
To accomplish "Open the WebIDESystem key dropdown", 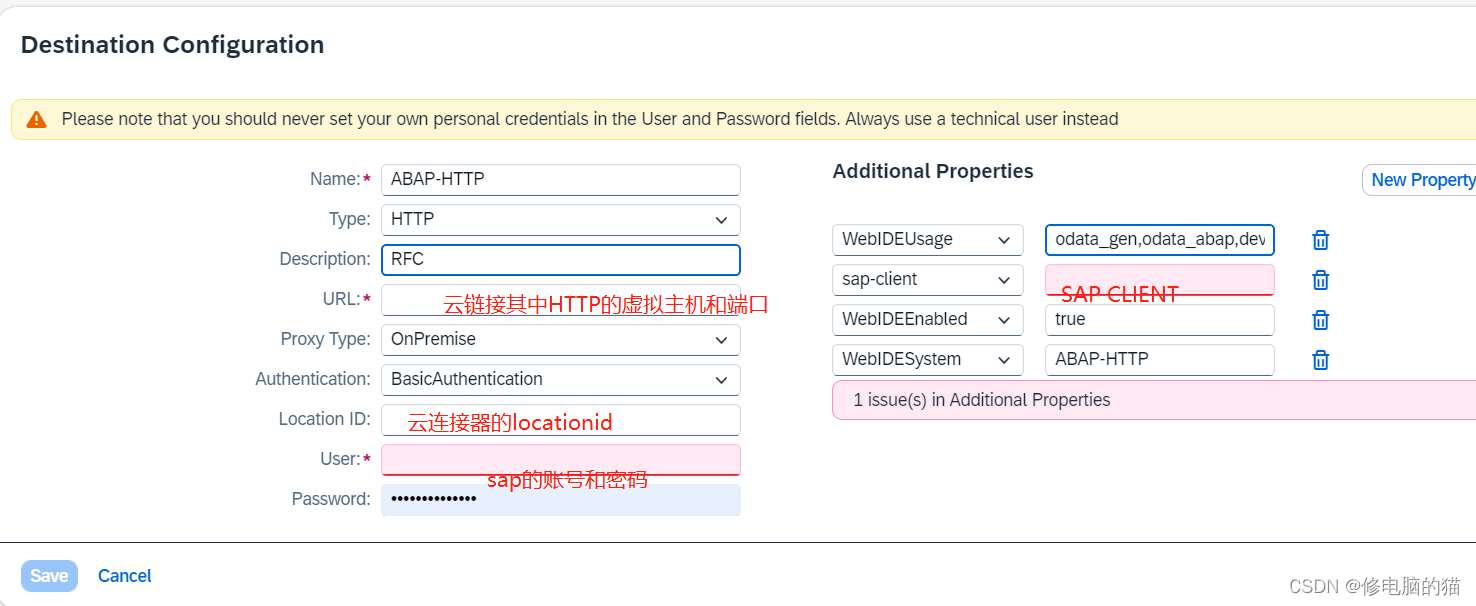I will 1004,360.
